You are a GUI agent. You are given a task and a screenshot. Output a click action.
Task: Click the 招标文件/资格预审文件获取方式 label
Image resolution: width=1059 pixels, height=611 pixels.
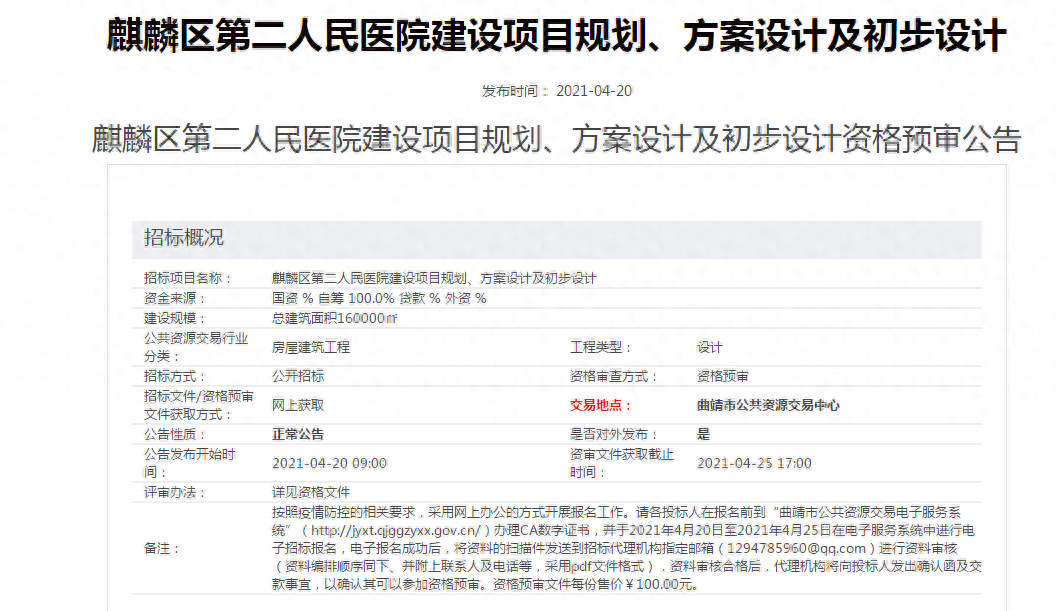point(199,405)
